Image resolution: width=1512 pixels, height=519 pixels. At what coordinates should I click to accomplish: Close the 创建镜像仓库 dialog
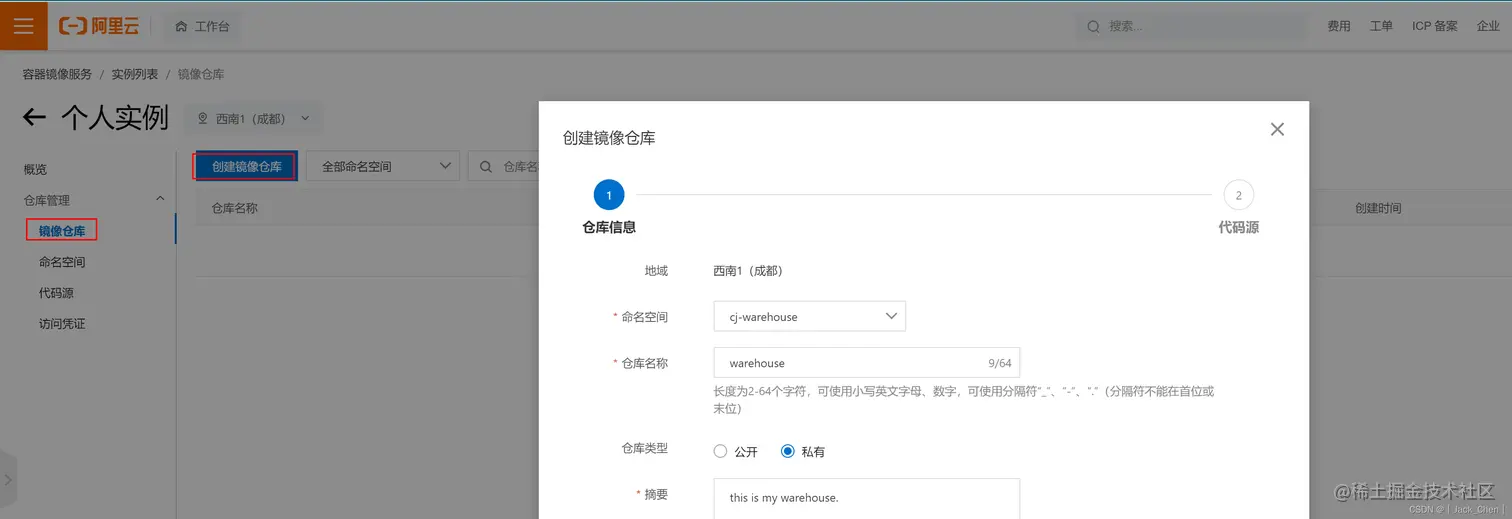tap(1277, 129)
